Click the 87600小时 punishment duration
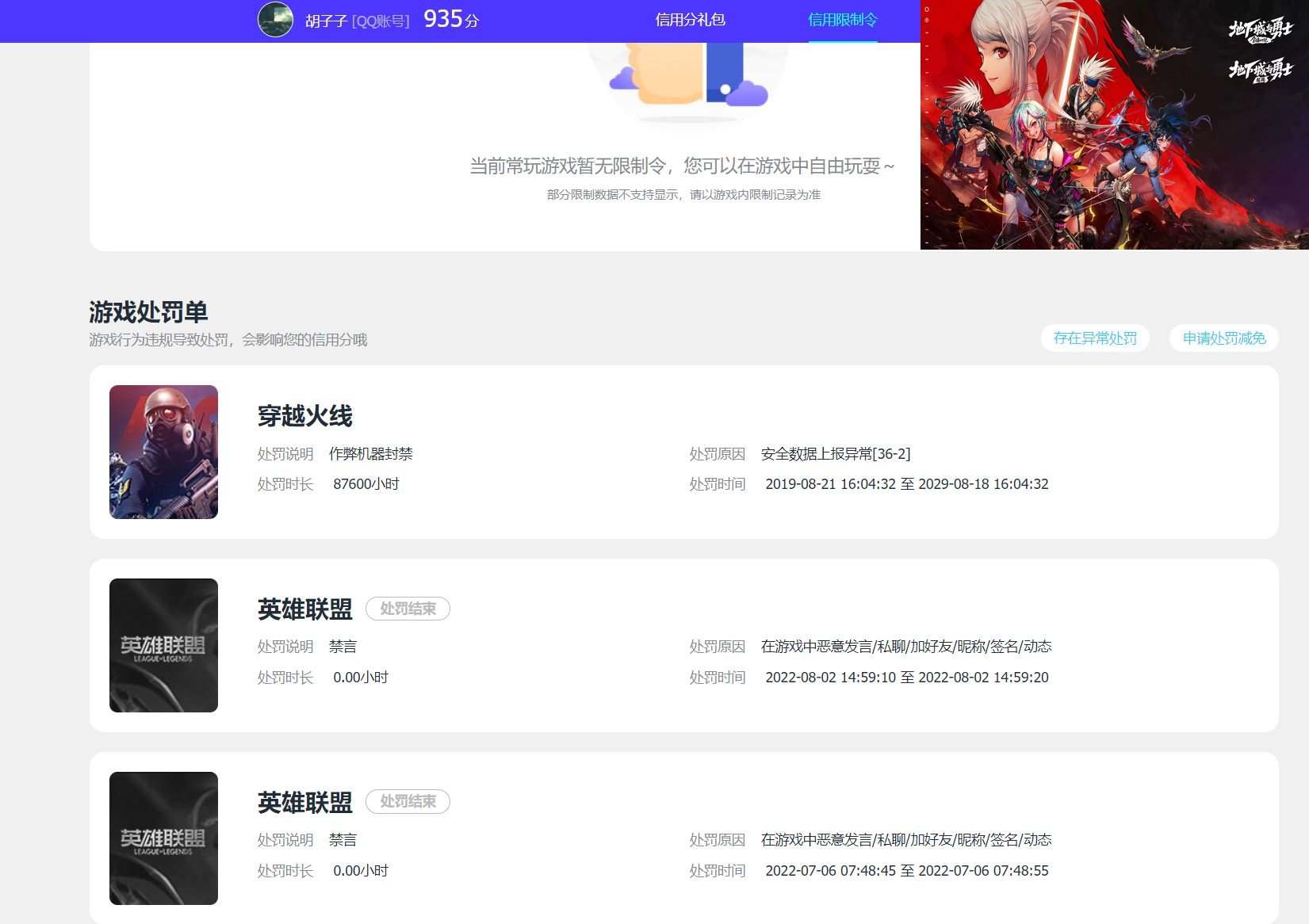This screenshot has width=1309, height=924. click(366, 484)
